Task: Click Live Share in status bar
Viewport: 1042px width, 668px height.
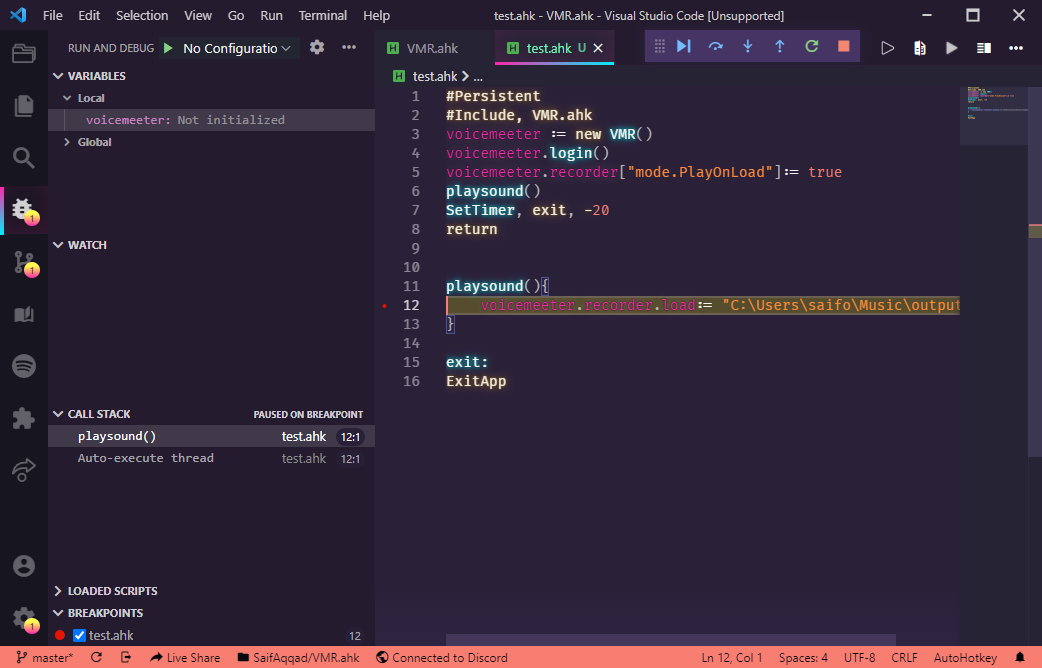Action: pos(185,657)
